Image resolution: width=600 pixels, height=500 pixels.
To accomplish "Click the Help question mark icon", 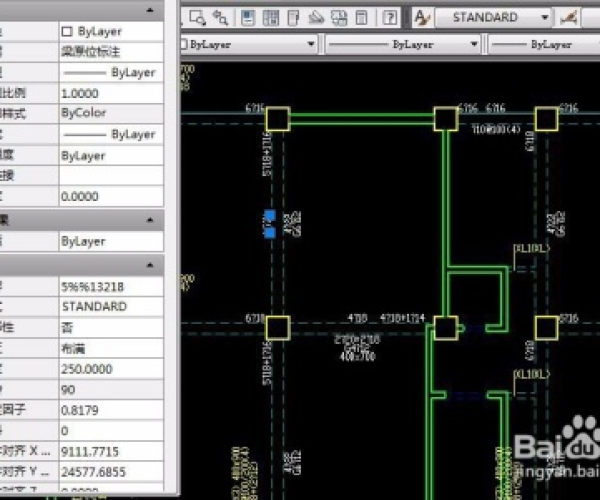I will 390,17.
